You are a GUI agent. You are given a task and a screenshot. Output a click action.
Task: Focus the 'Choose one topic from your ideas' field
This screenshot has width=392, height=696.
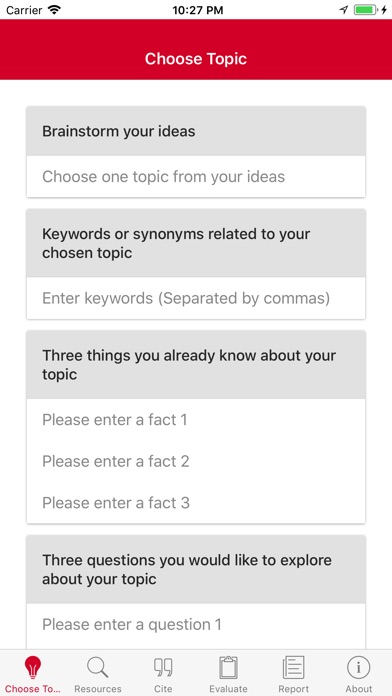(196, 177)
